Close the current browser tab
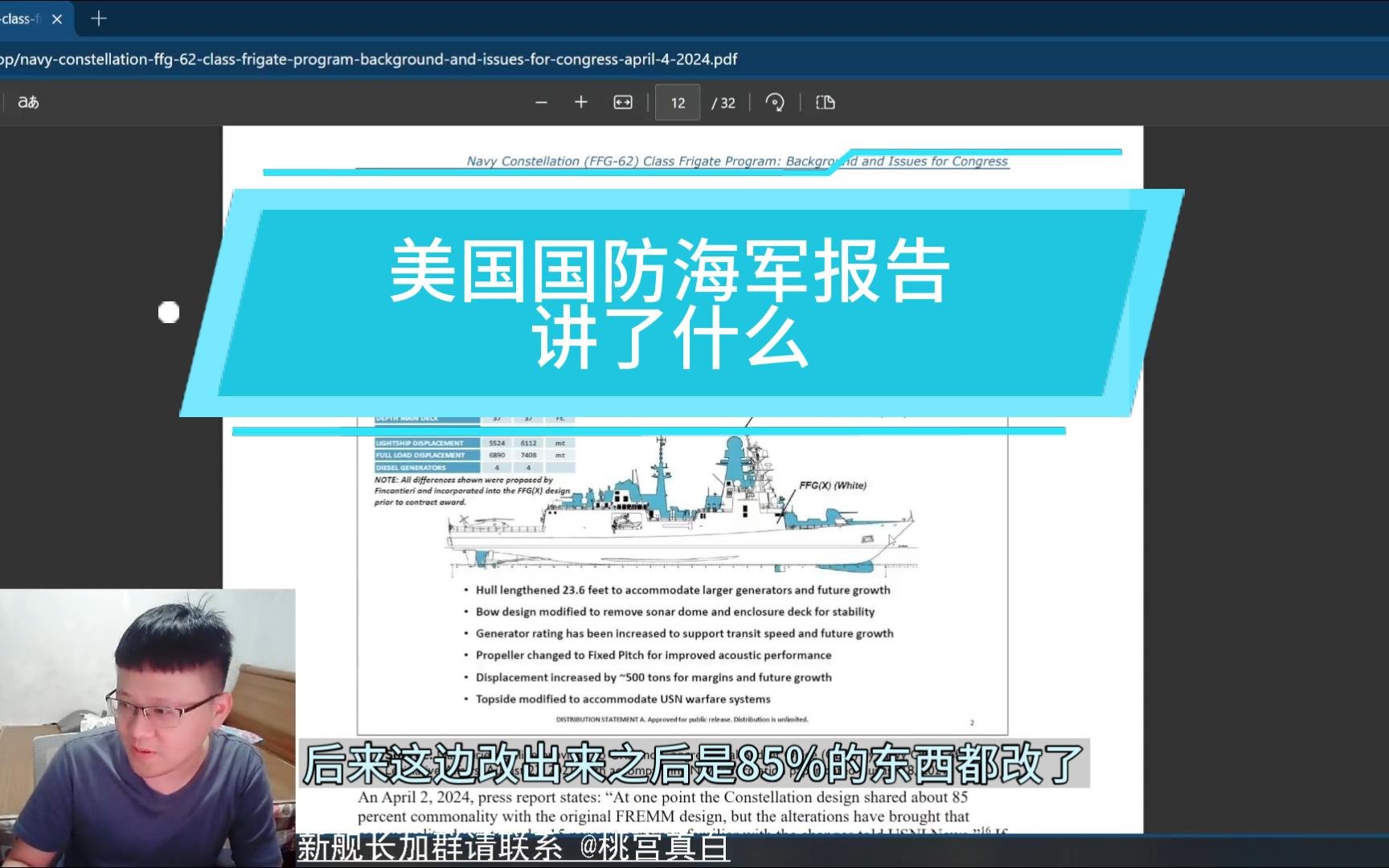The width and height of the screenshot is (1389, 868). coord(57,18)
